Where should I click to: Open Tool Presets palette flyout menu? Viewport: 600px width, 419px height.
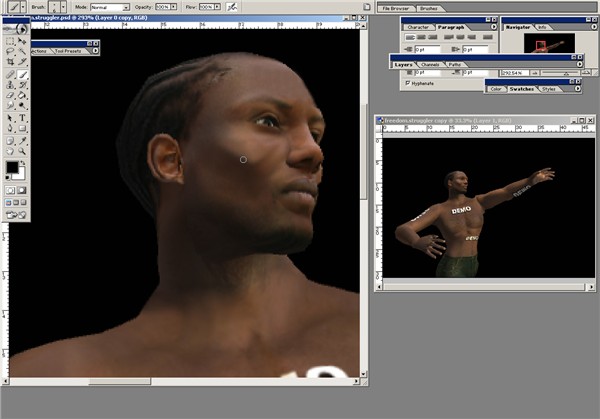pyautogui.click(x=95, y=51)
